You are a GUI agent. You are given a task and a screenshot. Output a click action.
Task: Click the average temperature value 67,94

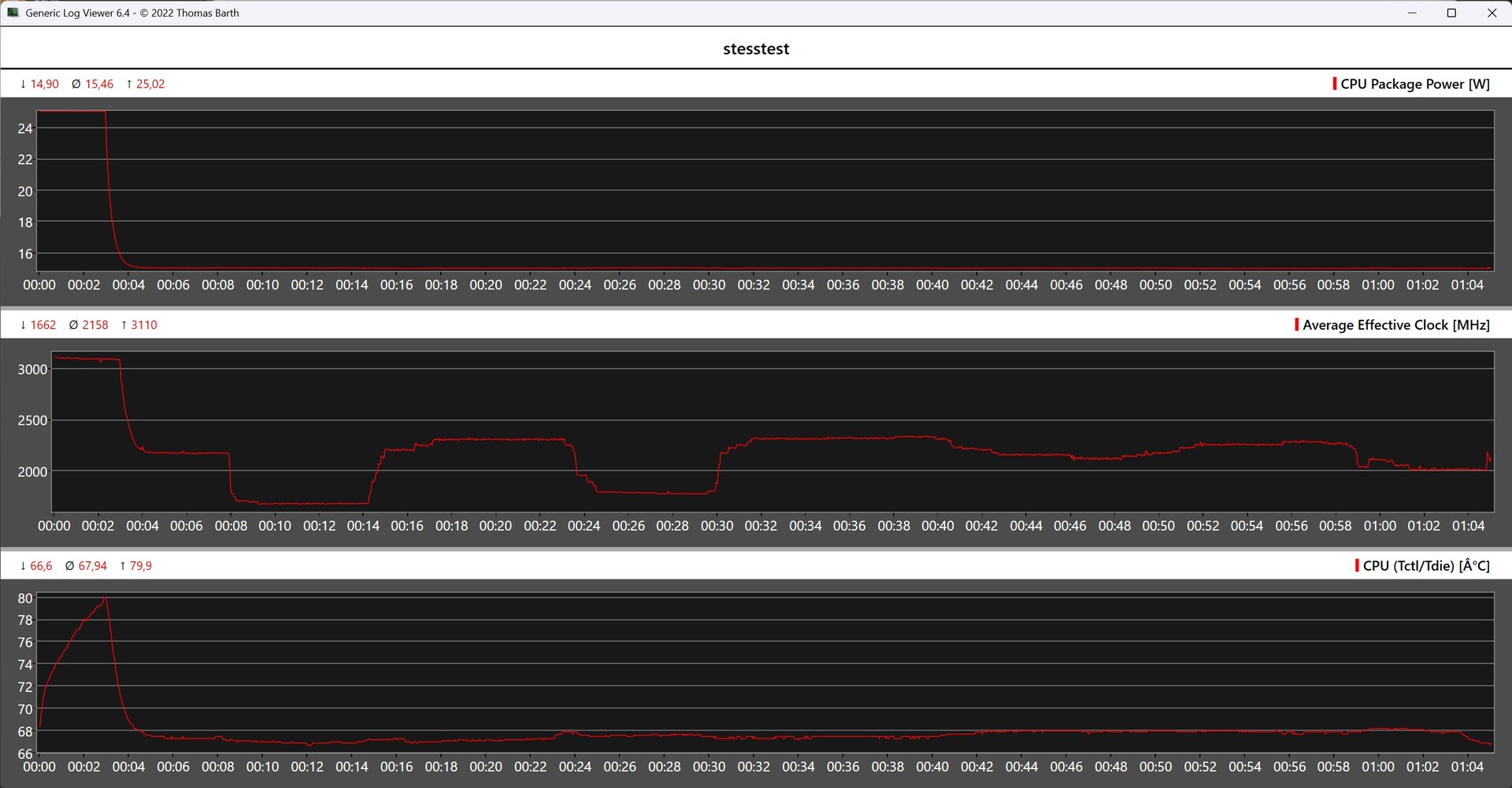point(93,566)
